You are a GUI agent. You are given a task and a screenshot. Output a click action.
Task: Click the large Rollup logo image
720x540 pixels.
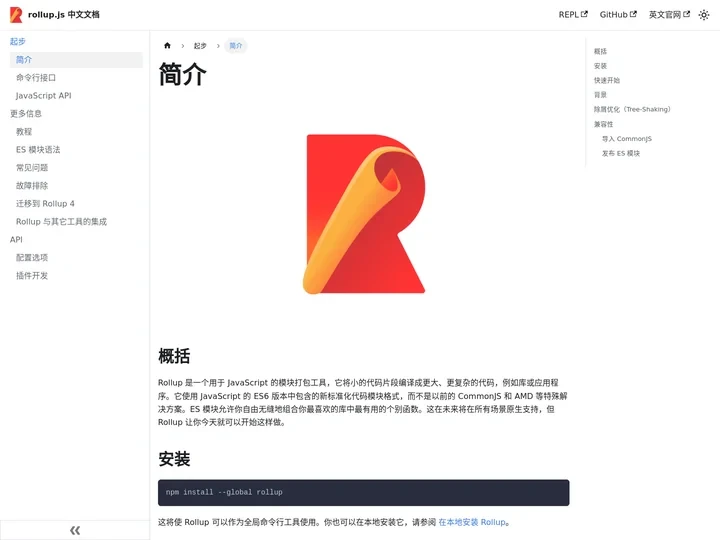click(364, 214)
